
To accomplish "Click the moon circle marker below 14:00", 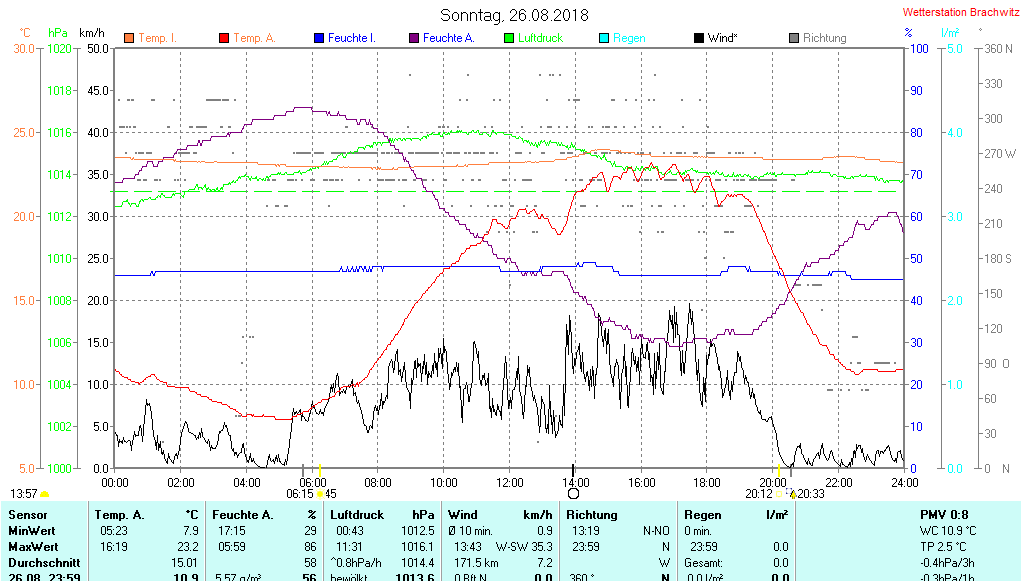I will [x=573, y=493].
